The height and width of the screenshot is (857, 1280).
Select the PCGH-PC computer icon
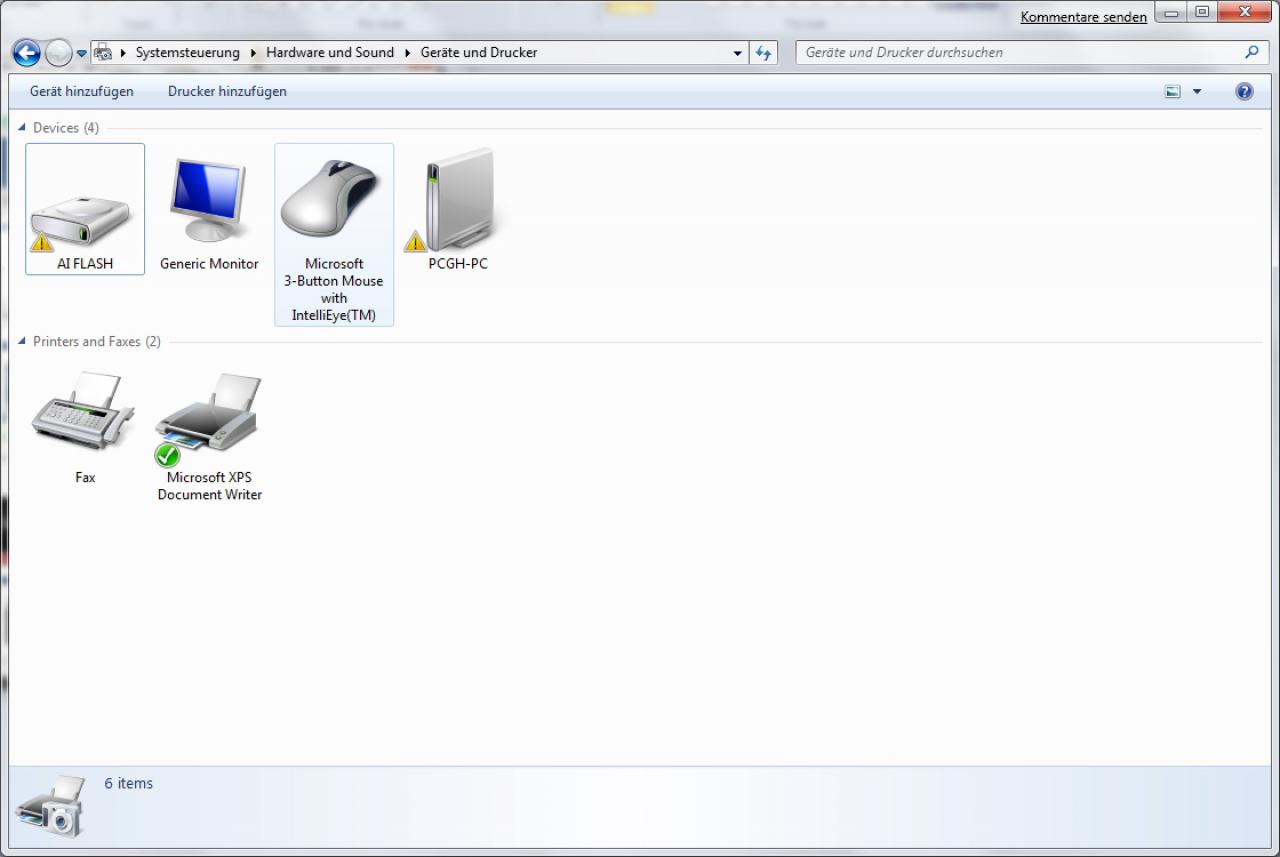click(460, 200)
